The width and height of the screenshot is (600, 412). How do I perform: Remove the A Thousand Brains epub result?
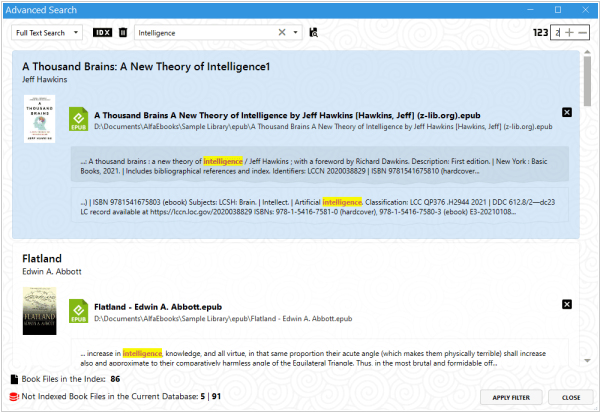pos(567,113)
